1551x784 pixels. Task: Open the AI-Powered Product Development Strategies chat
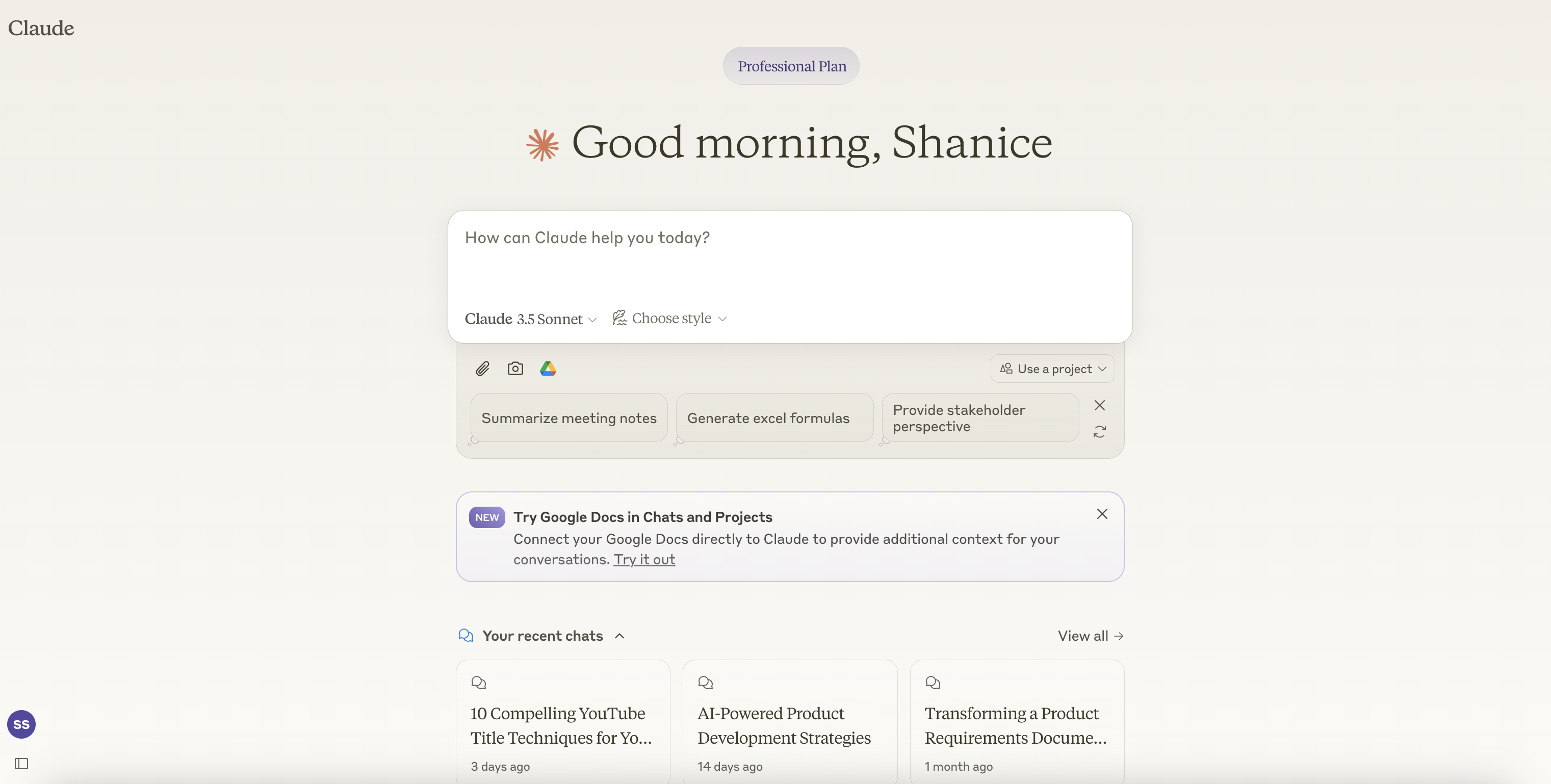pos(790,722)
